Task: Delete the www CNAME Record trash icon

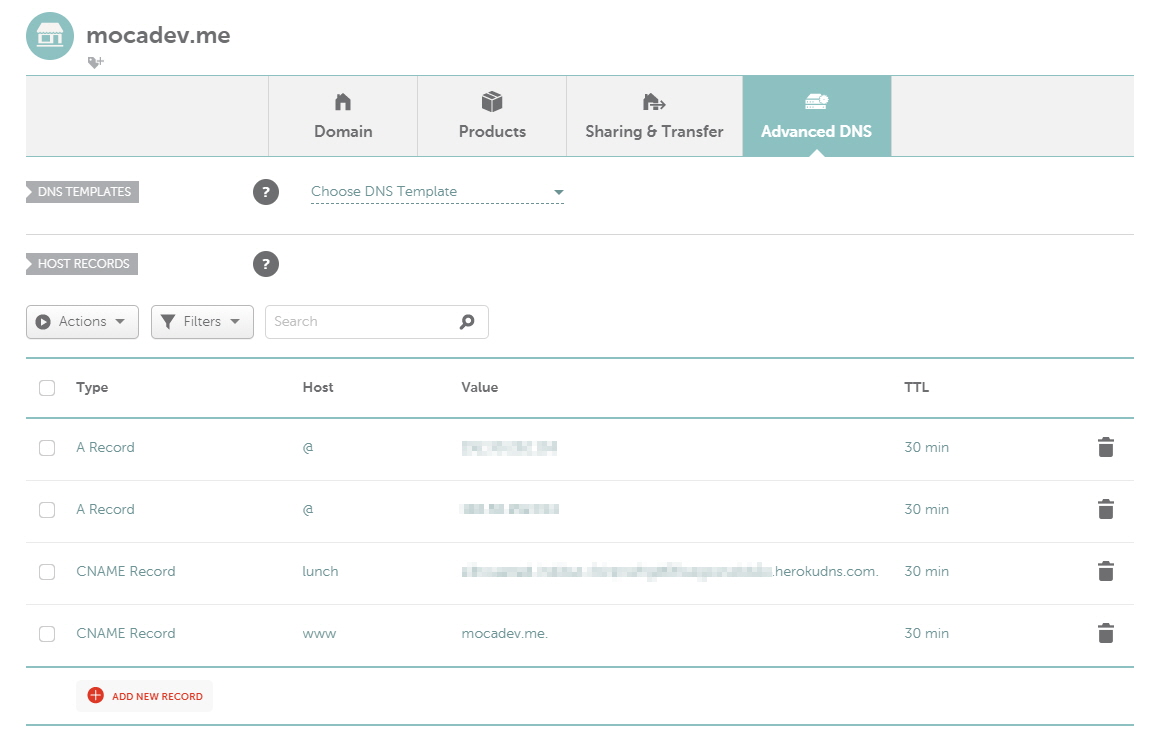Action: tap(1105, 633)
